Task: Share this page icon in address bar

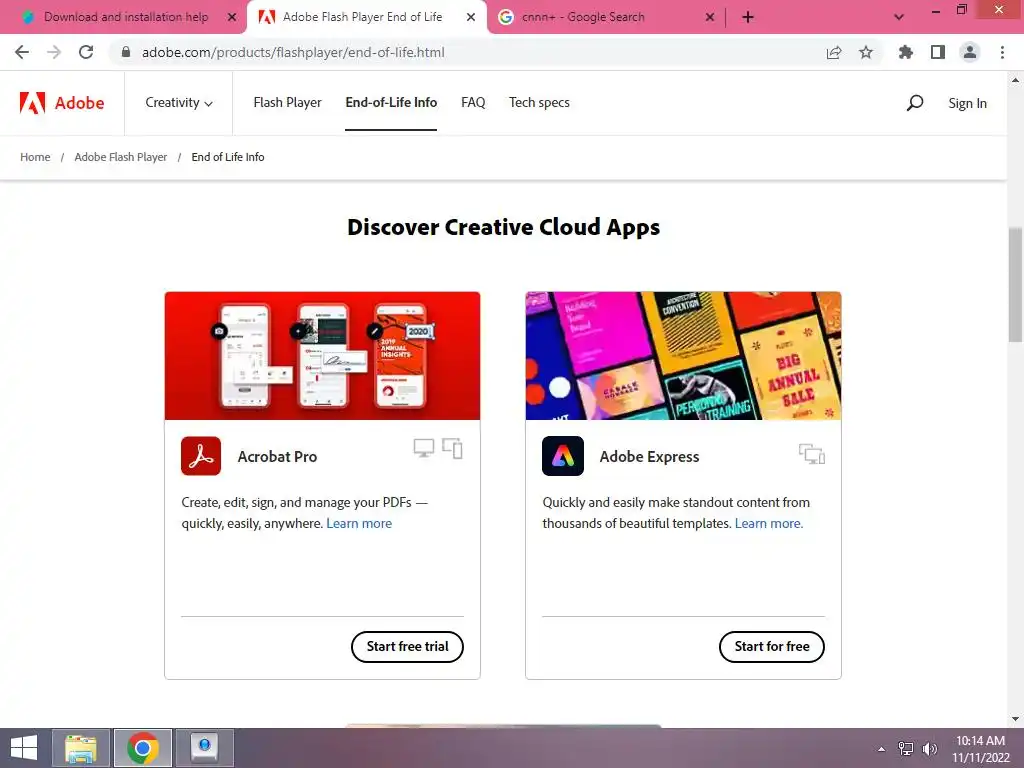Action: click(x=834, y=52)
